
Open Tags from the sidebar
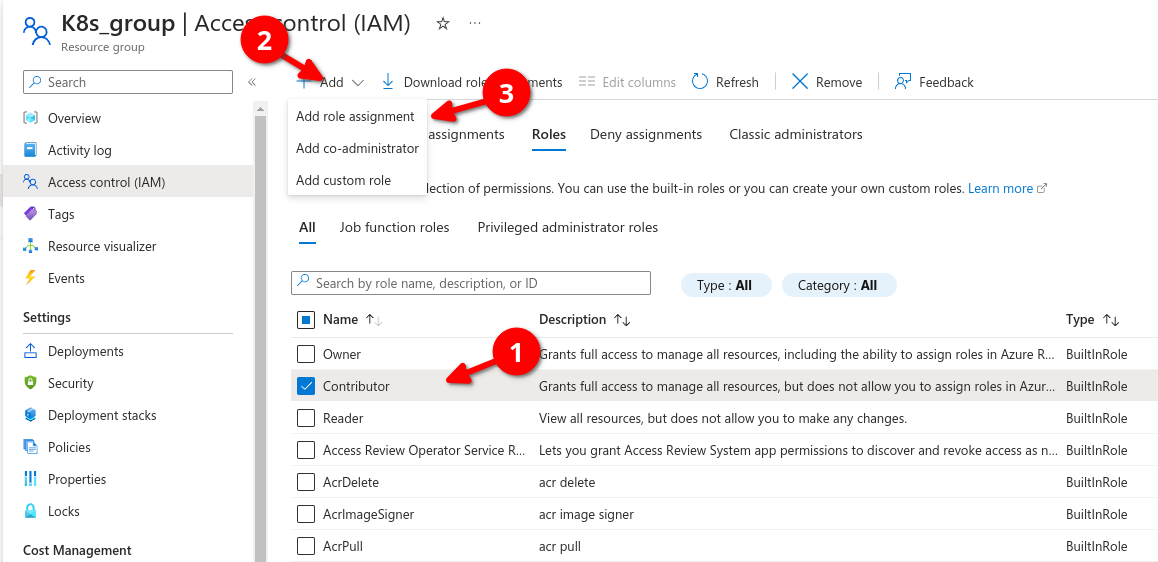61,214
